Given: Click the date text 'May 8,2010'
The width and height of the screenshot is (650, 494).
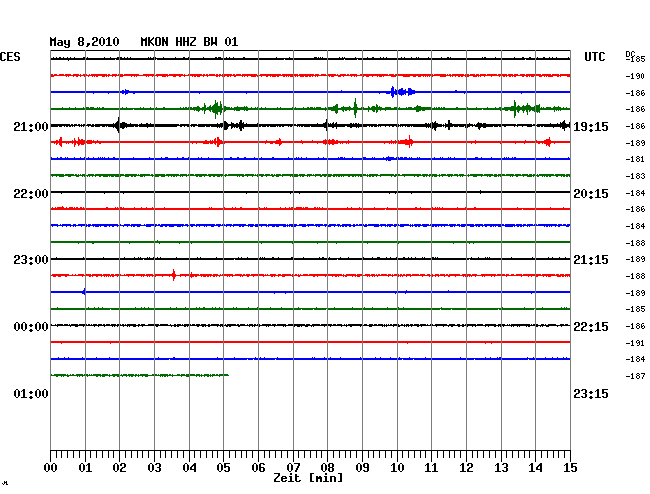Looking at the screenshot, I should pos(84,42).
